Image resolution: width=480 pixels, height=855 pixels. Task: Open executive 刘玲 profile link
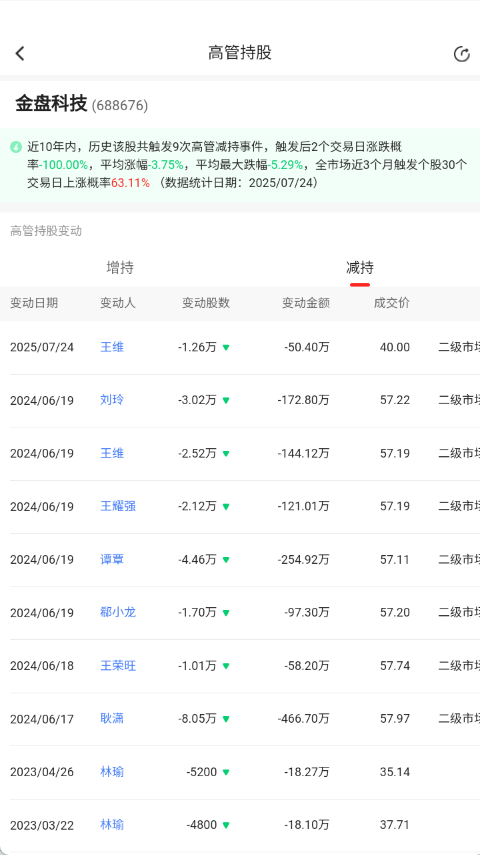(x=112, y=400)
